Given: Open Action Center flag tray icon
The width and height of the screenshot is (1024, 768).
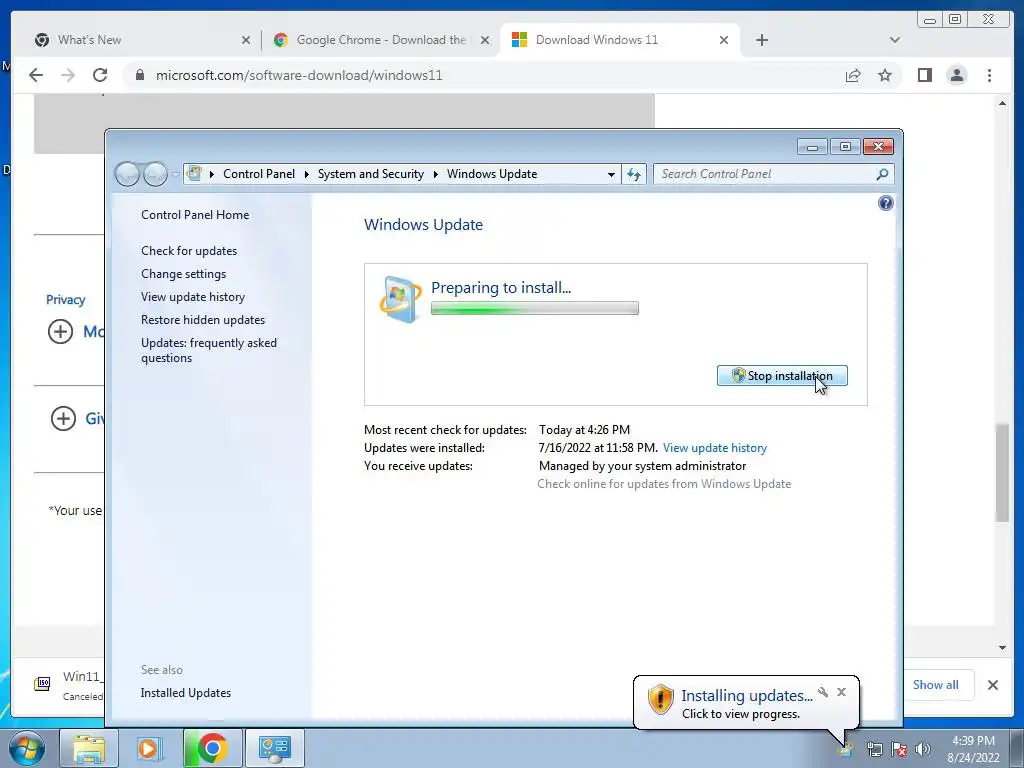Looking at the screenshot, I should [x=899, y=749].
